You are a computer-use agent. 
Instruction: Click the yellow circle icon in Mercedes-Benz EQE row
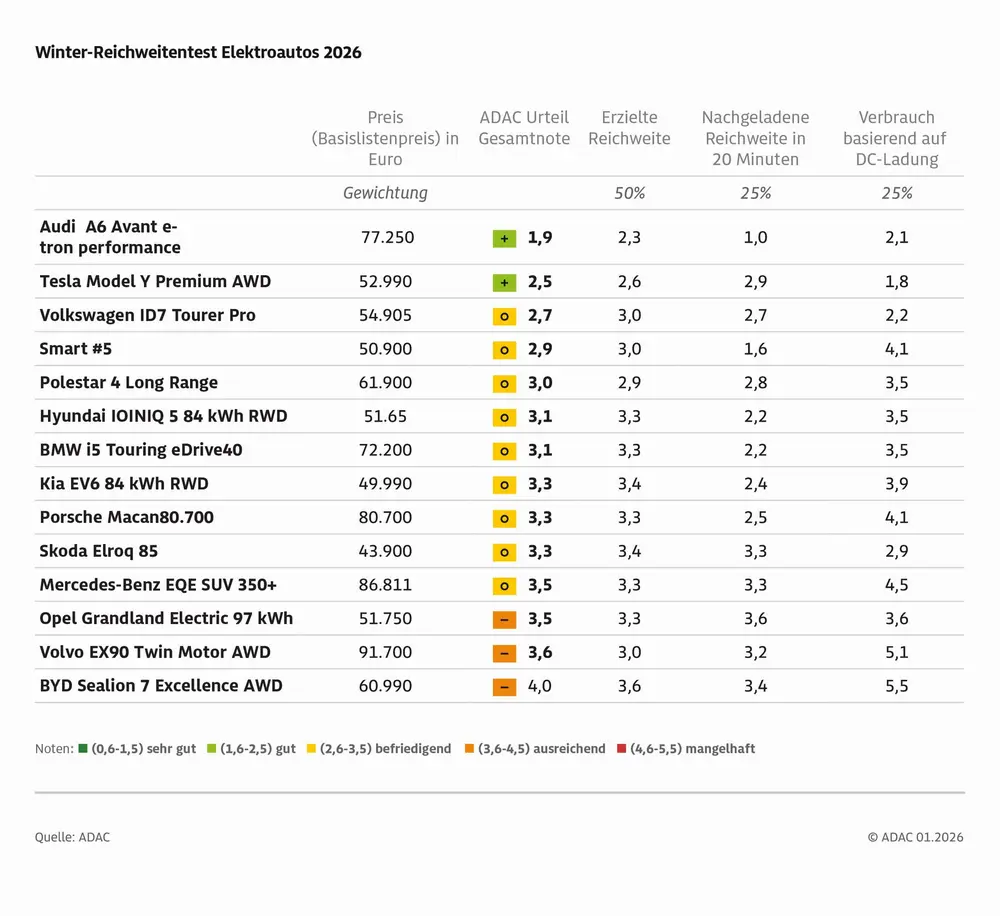pos(504,585)
